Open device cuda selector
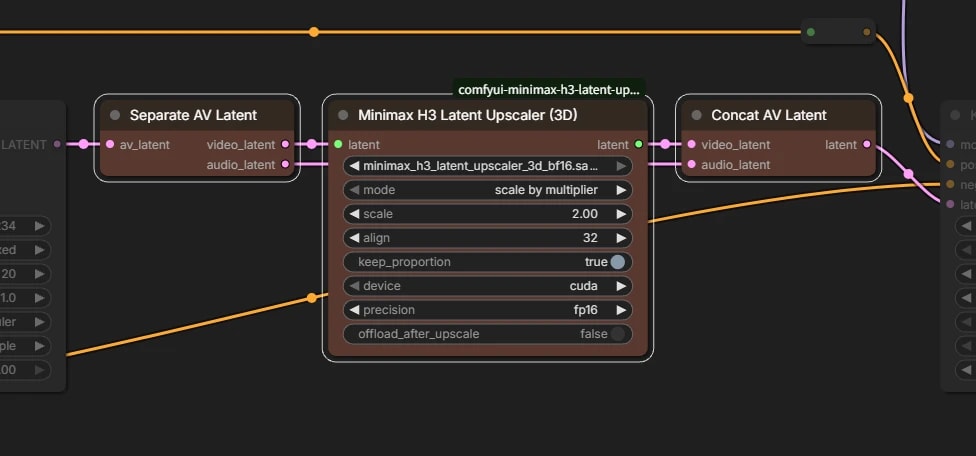The width and height of the screenshot is (976, 456). pyautogui.click(x=487, y=286)
